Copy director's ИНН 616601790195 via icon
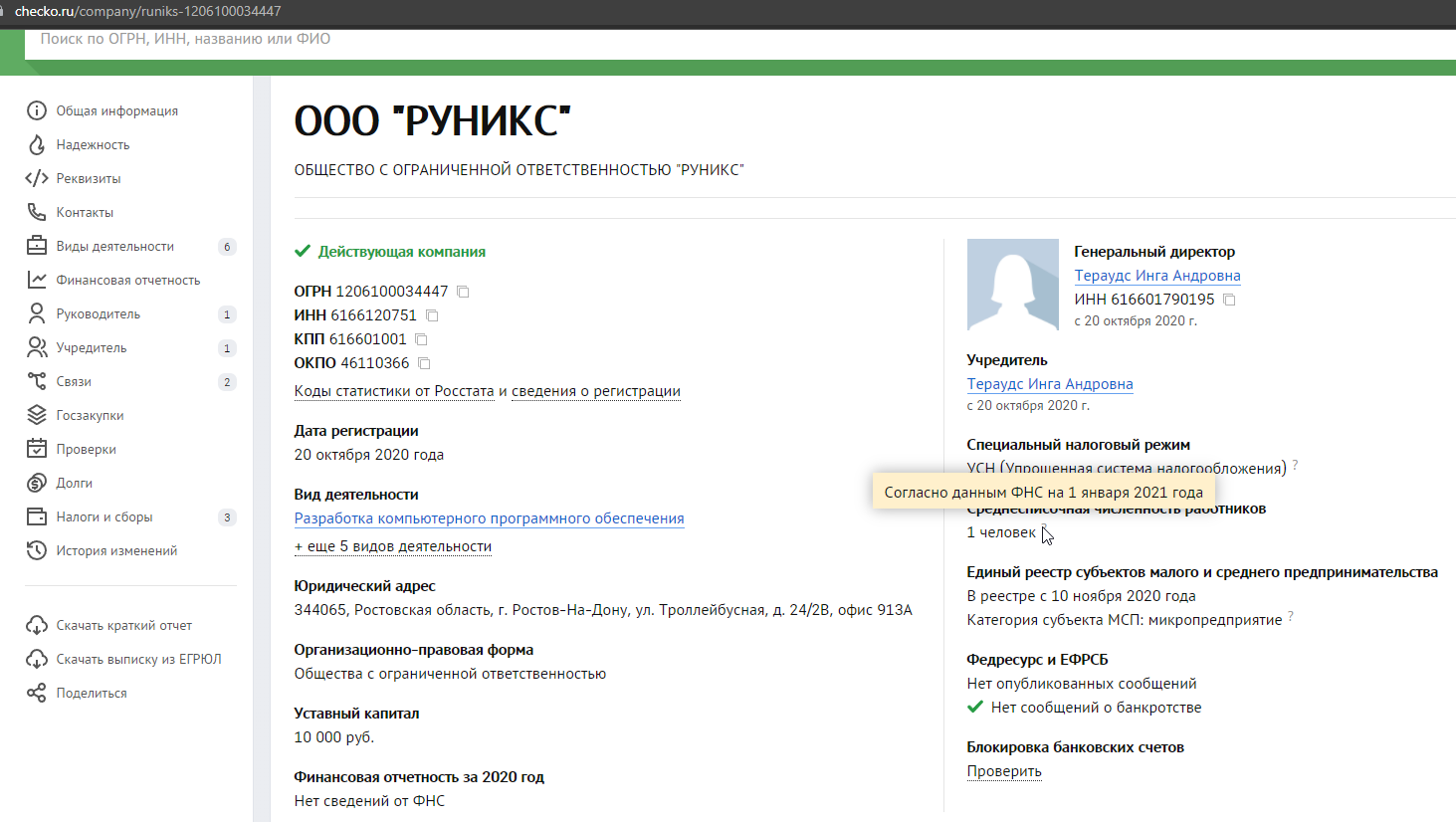Screen dimensions: 1456x822 point(1229,300)
